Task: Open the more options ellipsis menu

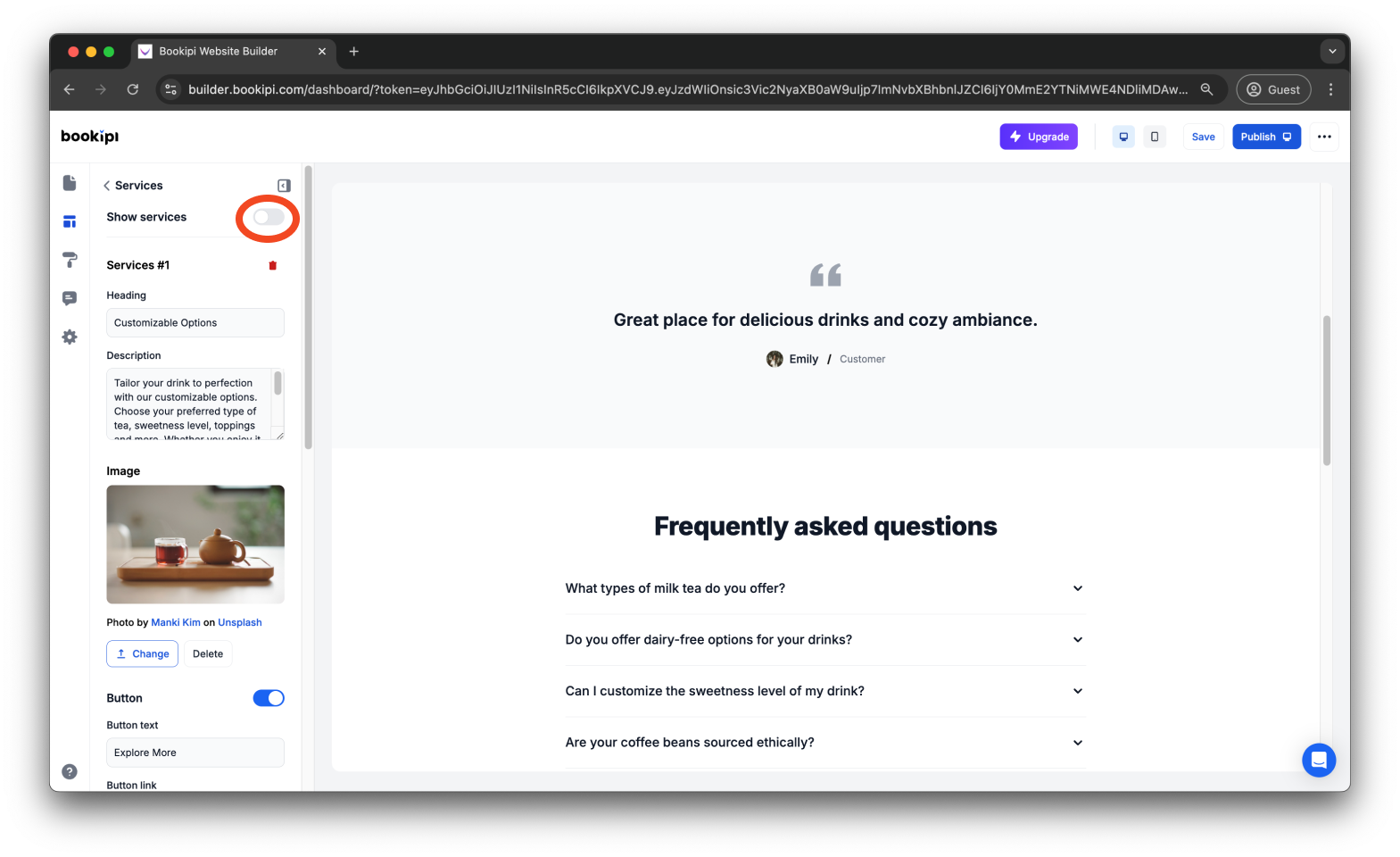Action: tap(1324, 137)
